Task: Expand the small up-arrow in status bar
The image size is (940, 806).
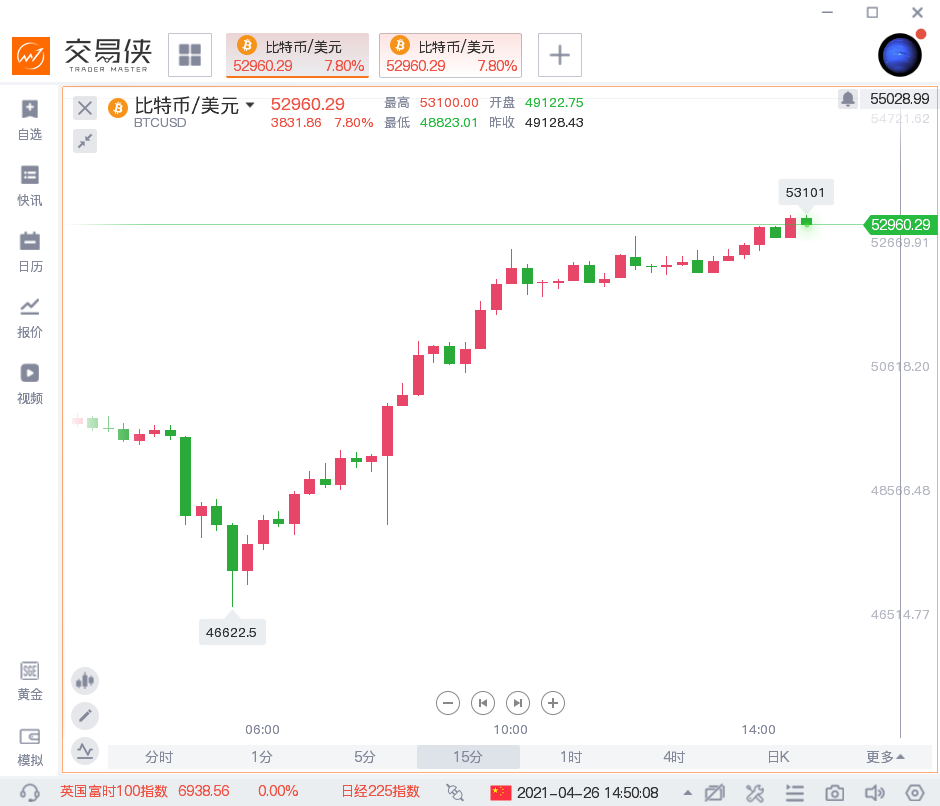Action: click(x=688, y=793)
